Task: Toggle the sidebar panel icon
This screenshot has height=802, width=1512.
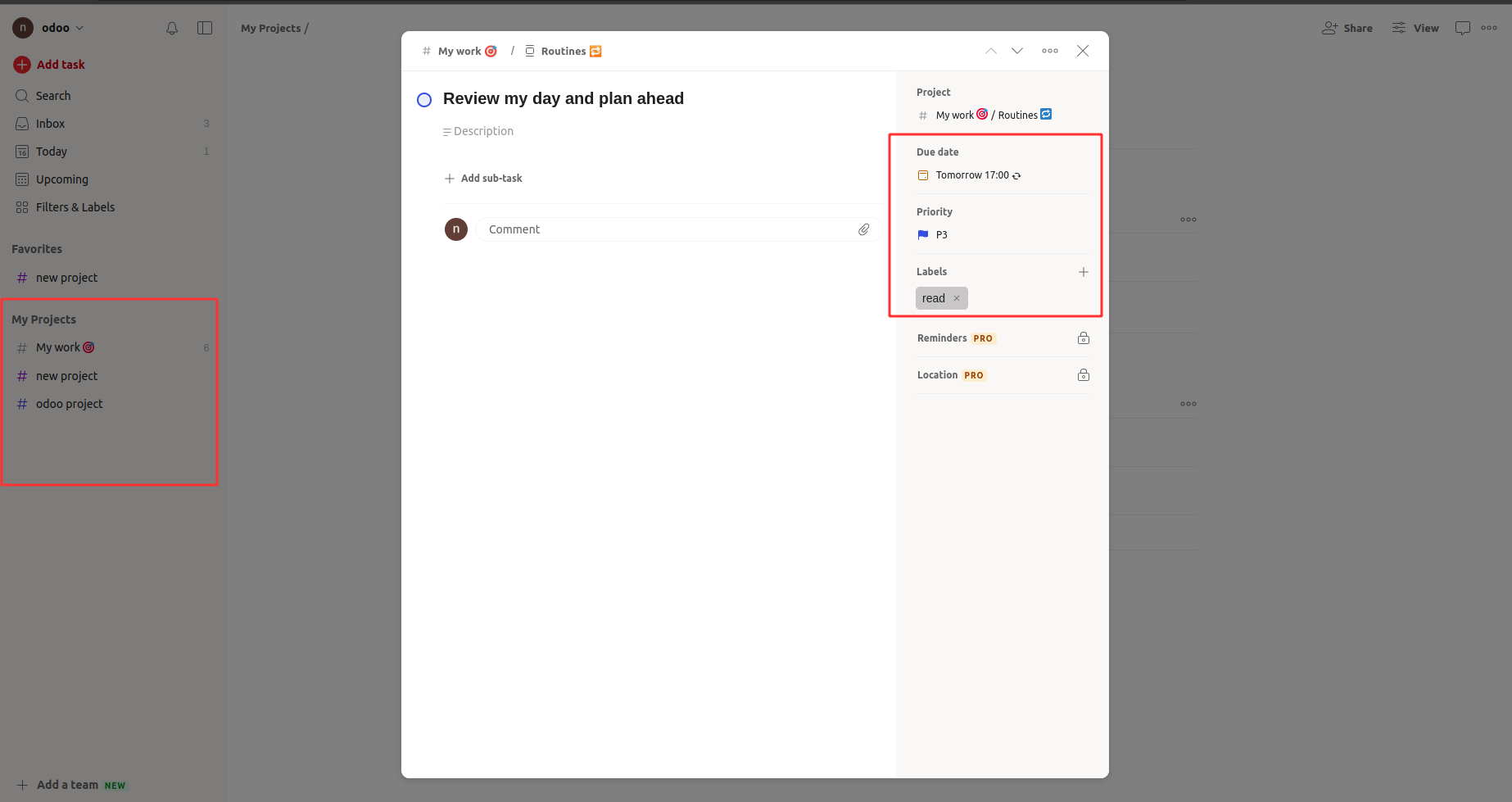Action: [205, 28]
